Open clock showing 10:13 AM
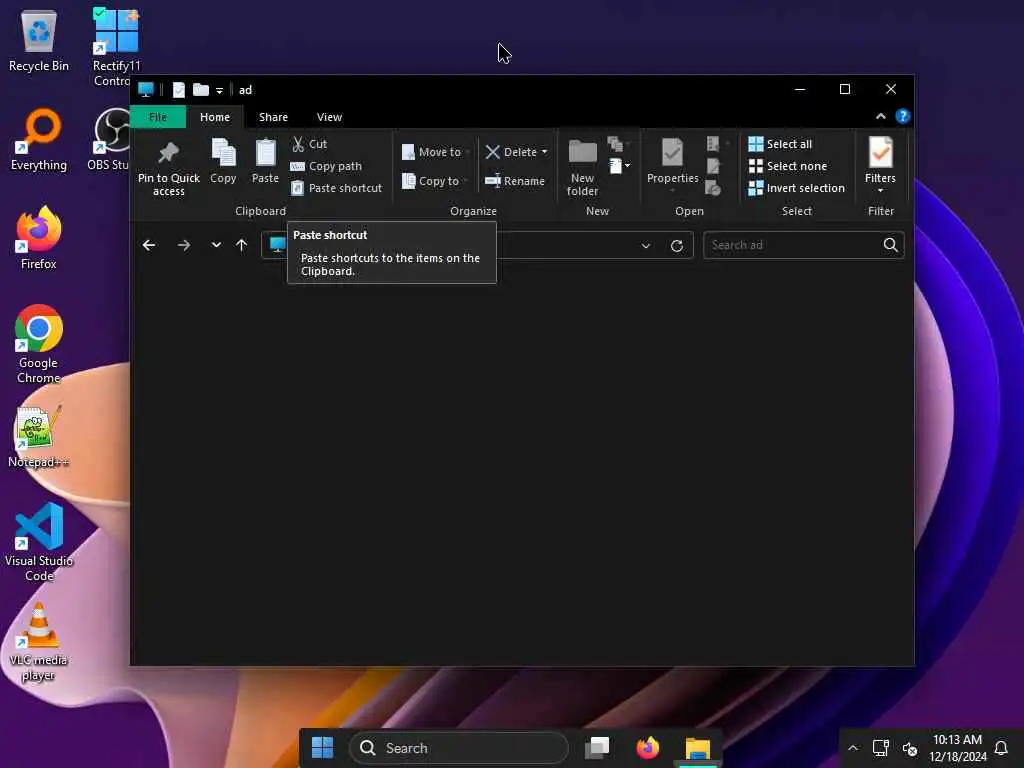Viewport: 1024px width, 768px height. (x=957, y=748)
